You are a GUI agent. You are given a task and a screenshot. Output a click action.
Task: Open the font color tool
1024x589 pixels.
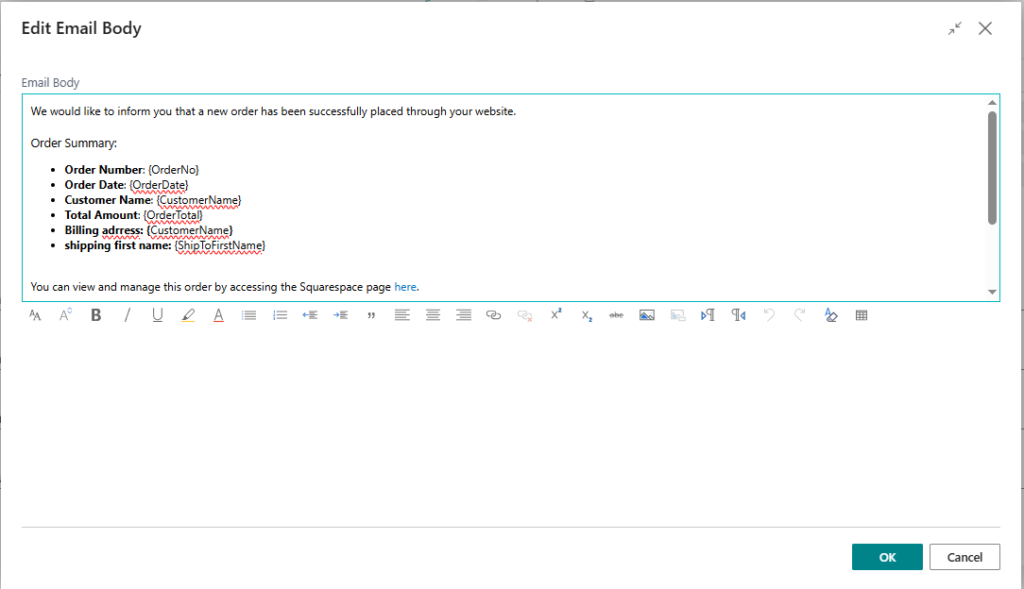coord(218,315)
